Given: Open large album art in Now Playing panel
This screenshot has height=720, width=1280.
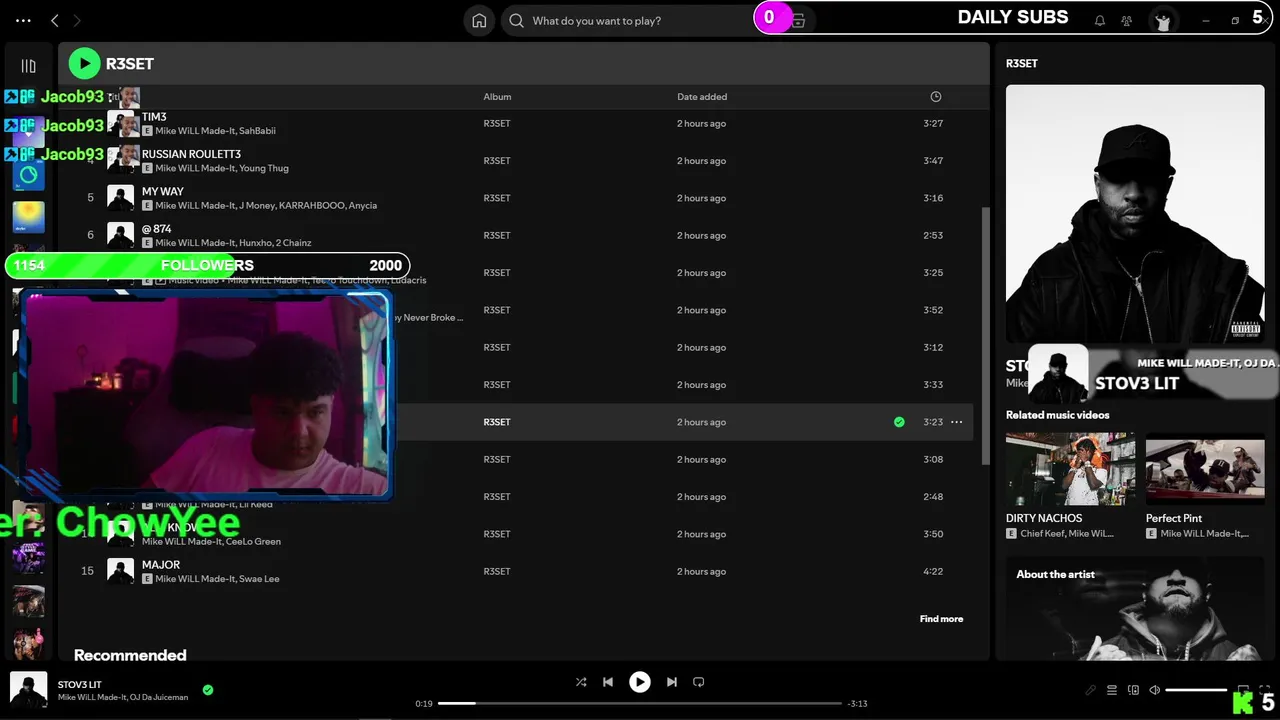Looking at the screenshot, I should pos(1135,213).
